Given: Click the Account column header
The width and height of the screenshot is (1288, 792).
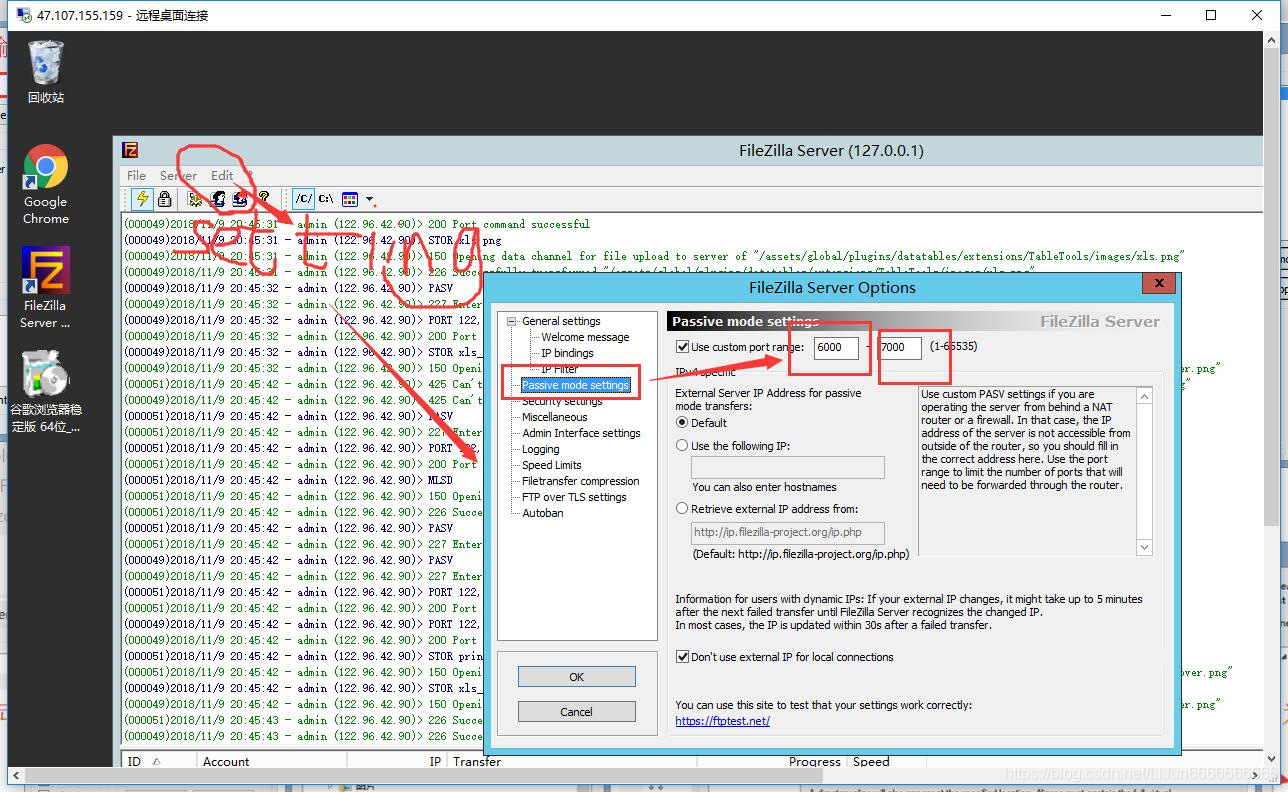Looking at the screenshot, I should (271, 761).
